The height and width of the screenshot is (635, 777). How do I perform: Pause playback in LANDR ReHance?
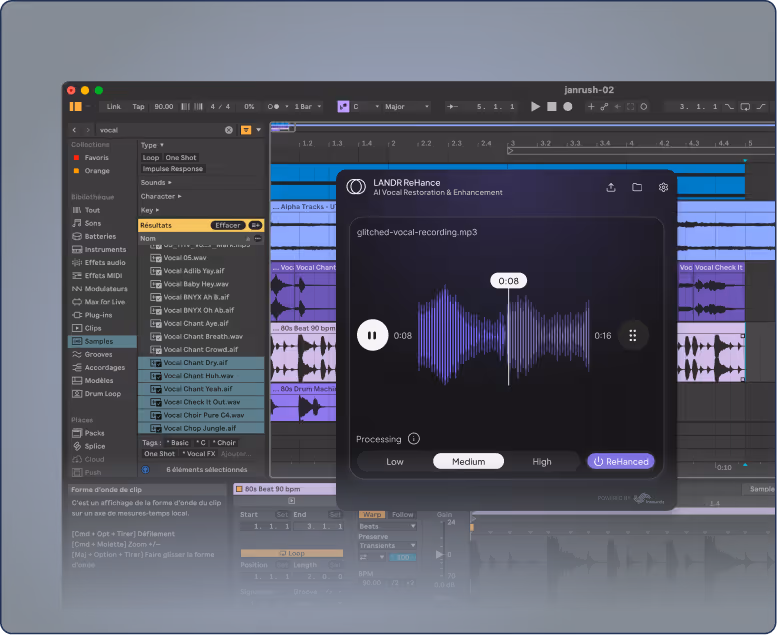click(372, 336)
